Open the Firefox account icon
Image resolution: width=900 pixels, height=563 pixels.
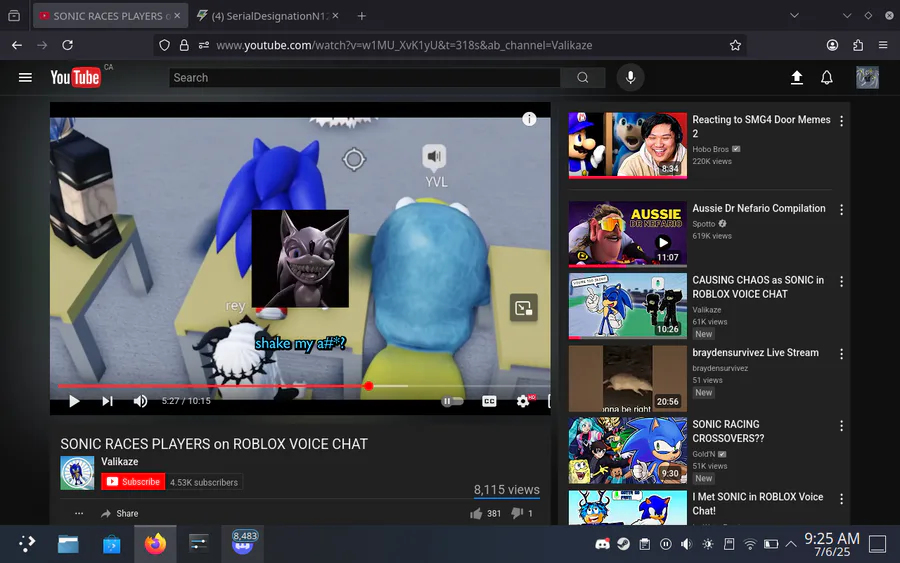point(832,45)
